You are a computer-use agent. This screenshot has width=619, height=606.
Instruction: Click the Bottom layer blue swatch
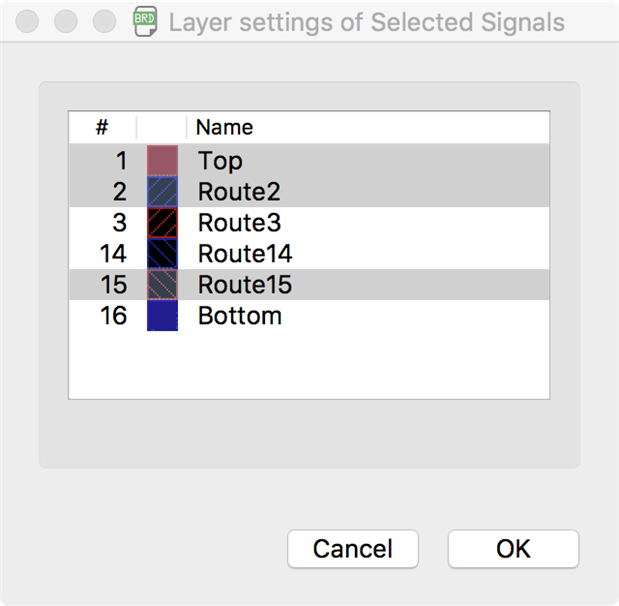(162, 316)
